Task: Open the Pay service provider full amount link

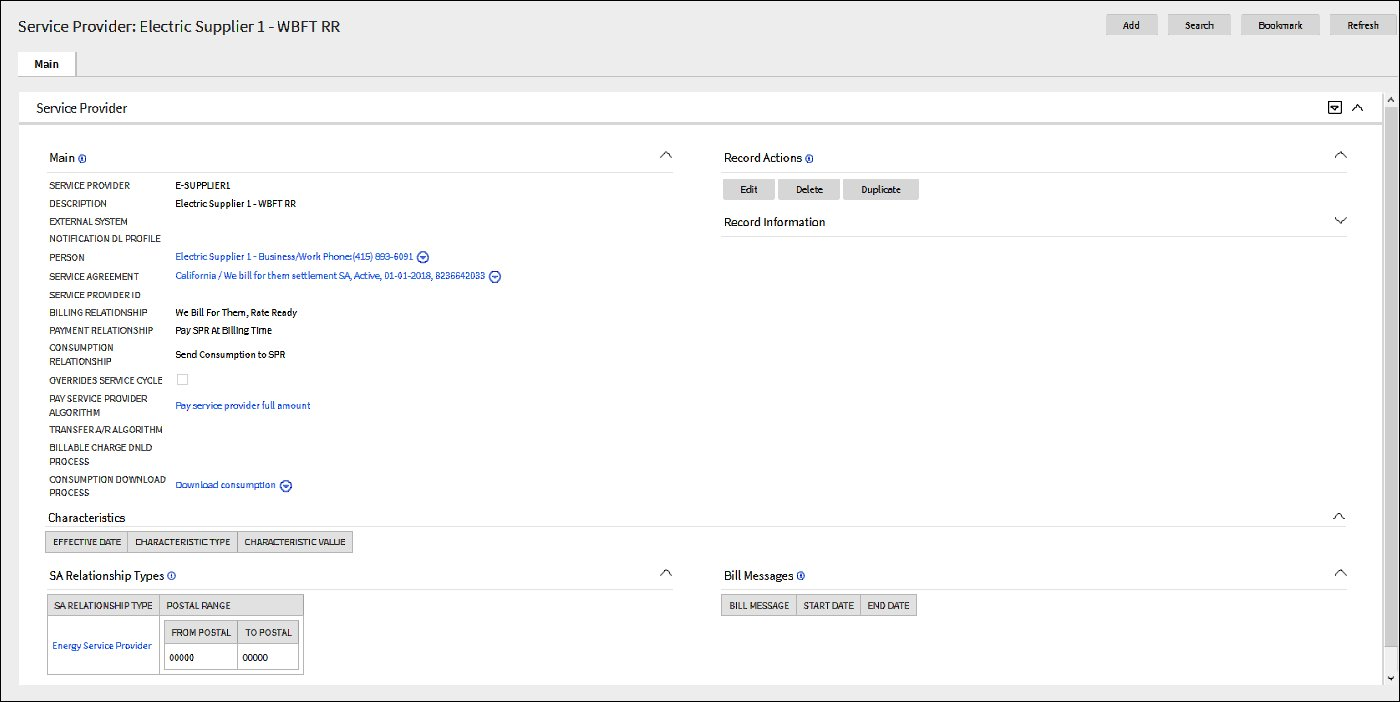Action: 242,405
